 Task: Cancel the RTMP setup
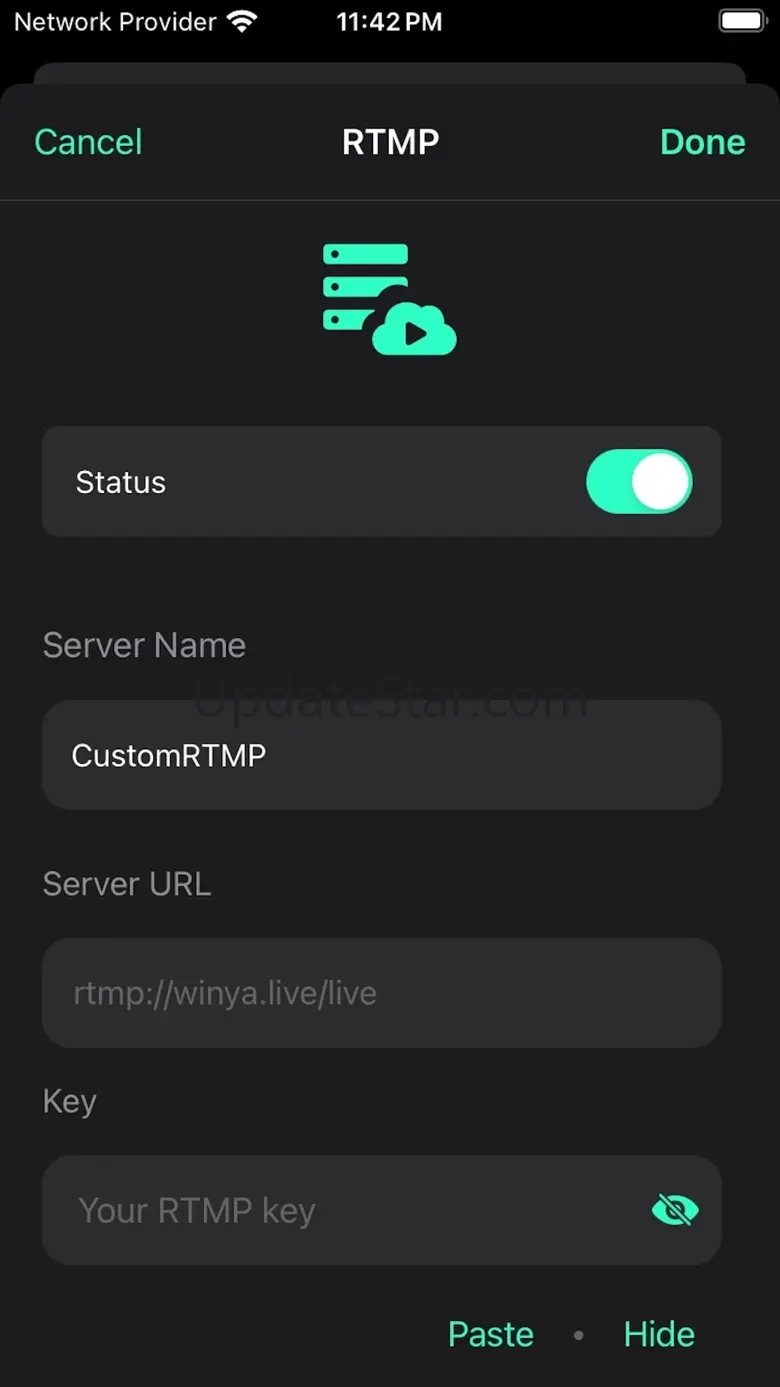pos(88,142)
